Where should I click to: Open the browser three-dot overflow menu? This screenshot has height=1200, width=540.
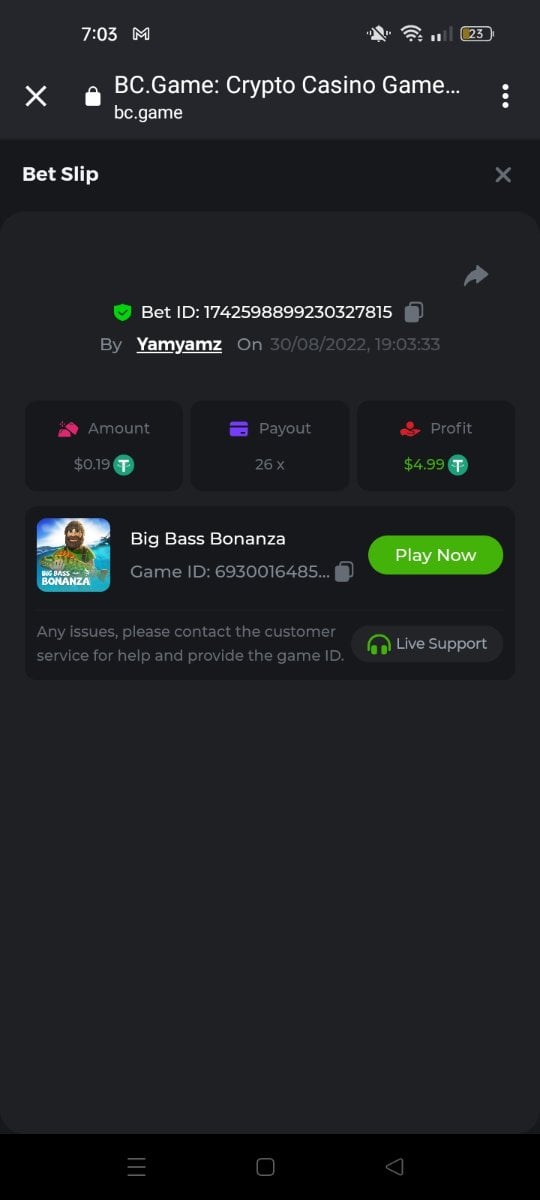(x=505, y=96)
